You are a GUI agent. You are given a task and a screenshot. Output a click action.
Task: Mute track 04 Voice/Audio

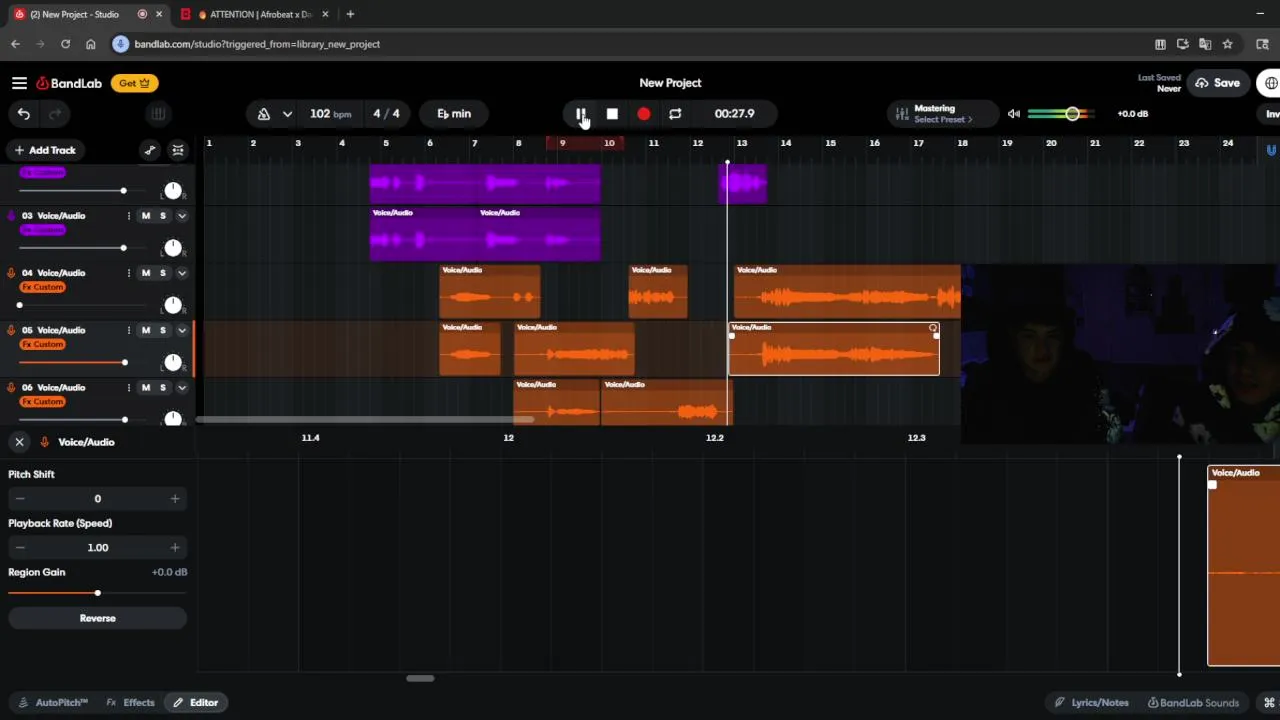coord(146,273)
